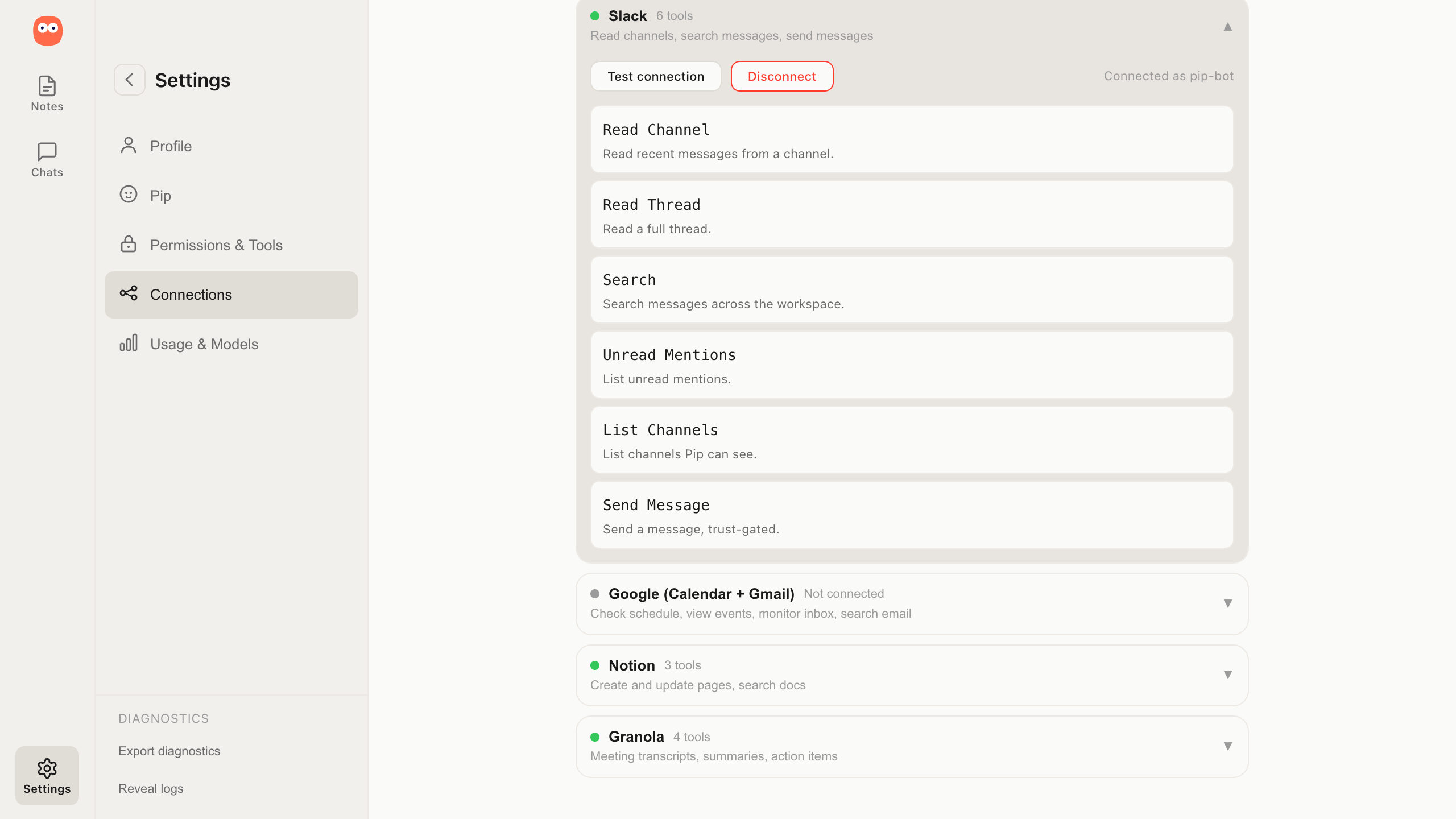Click 'Read channels, search messages, send messages' text
Screen dimensions: 1456x819
click(731, 36)
